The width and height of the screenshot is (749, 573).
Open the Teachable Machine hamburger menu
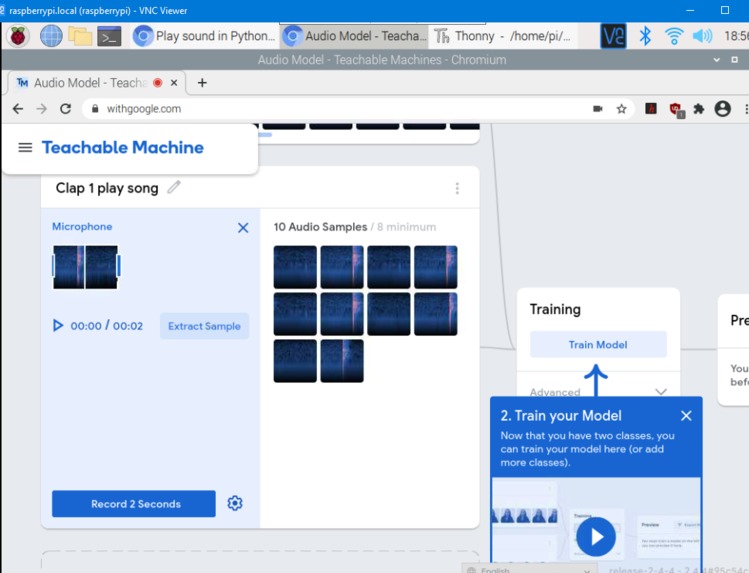click(x=25, y=148)
